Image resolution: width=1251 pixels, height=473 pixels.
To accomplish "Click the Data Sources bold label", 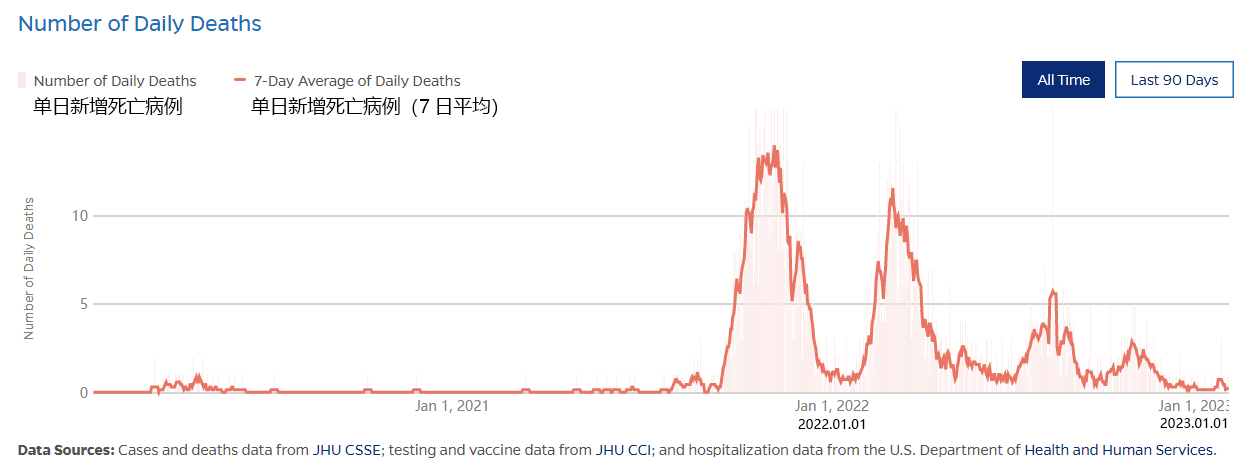I will coord(66,451).
